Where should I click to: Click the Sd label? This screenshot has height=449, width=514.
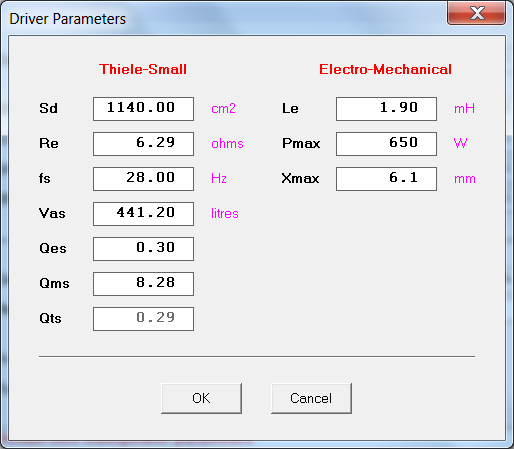48,108
